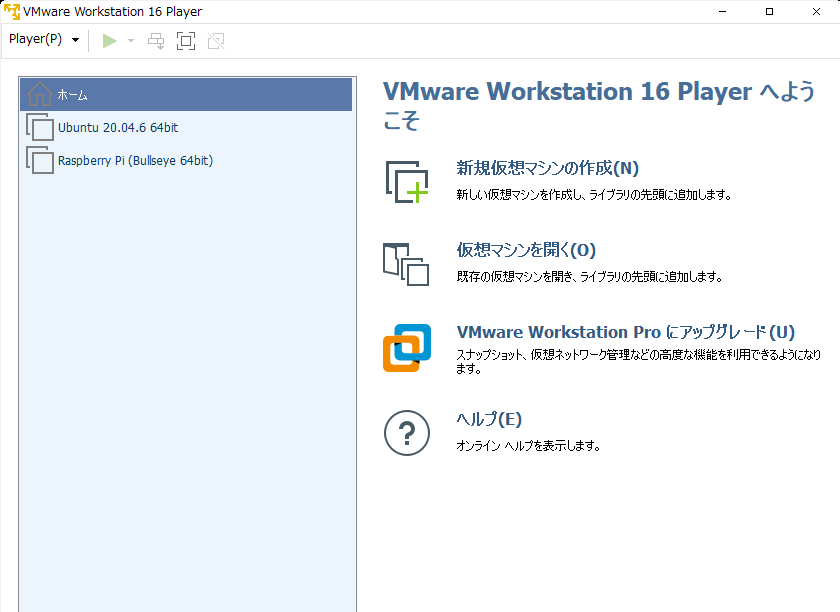Click text 既存の仮想マシンを開き、ライブラリの先頭に追加します。
This screenshot has height=612, width=840.
coord(590,277)
